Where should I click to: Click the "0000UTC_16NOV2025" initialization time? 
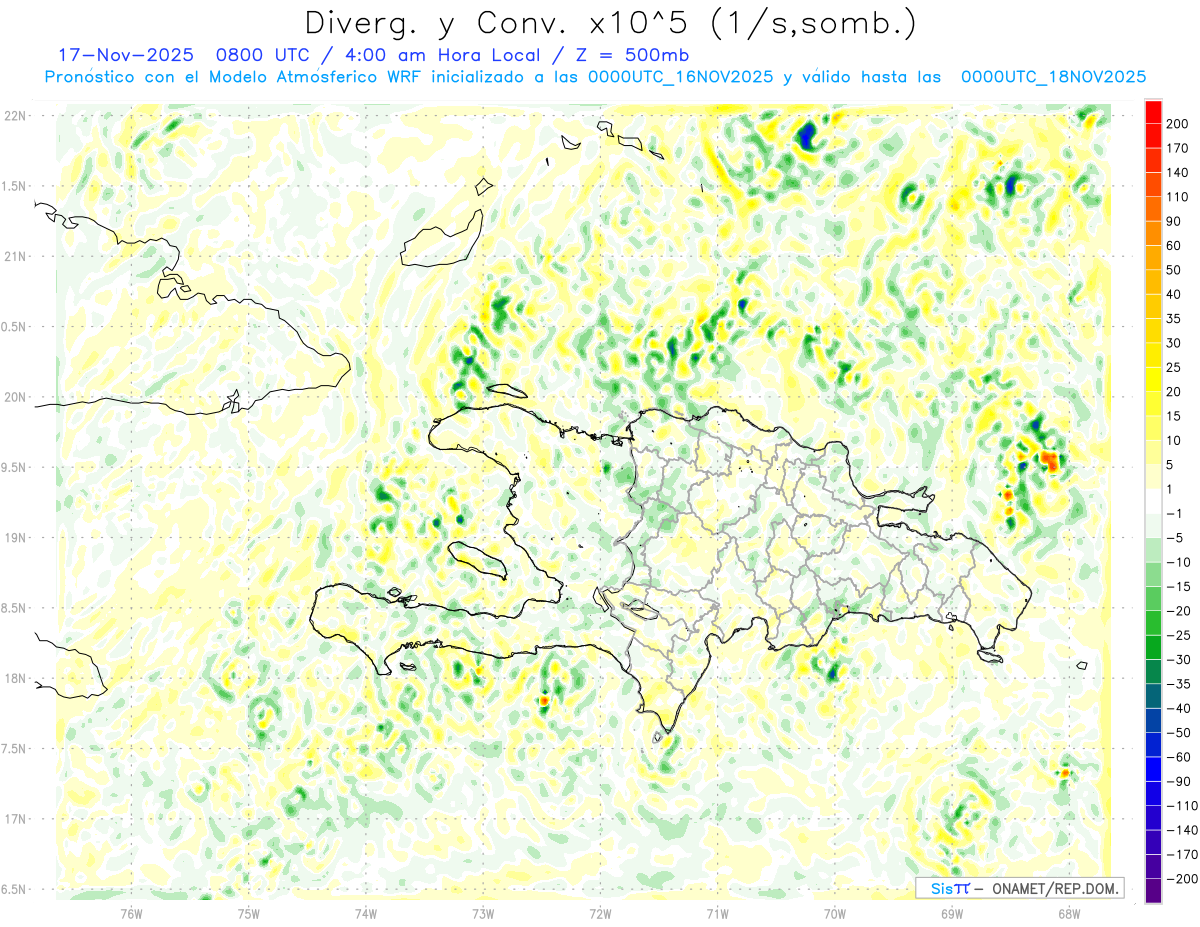tap(681, 77)
